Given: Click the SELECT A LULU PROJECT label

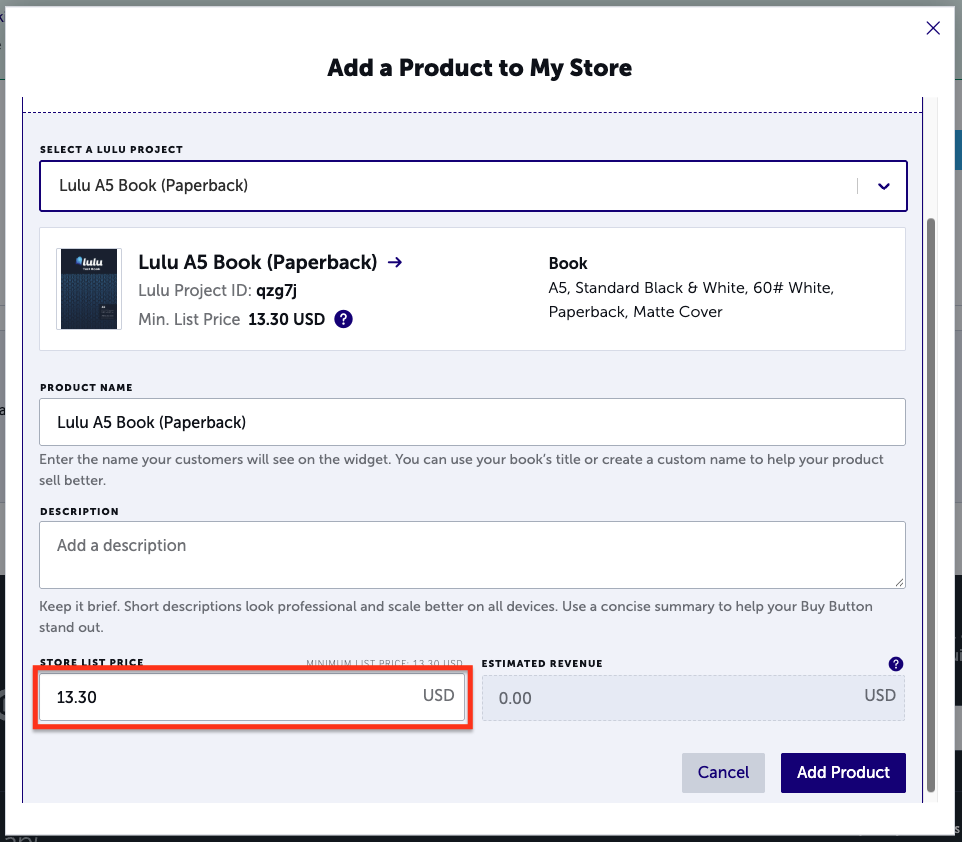Looking at the screenshot, I should coord(112,149).
